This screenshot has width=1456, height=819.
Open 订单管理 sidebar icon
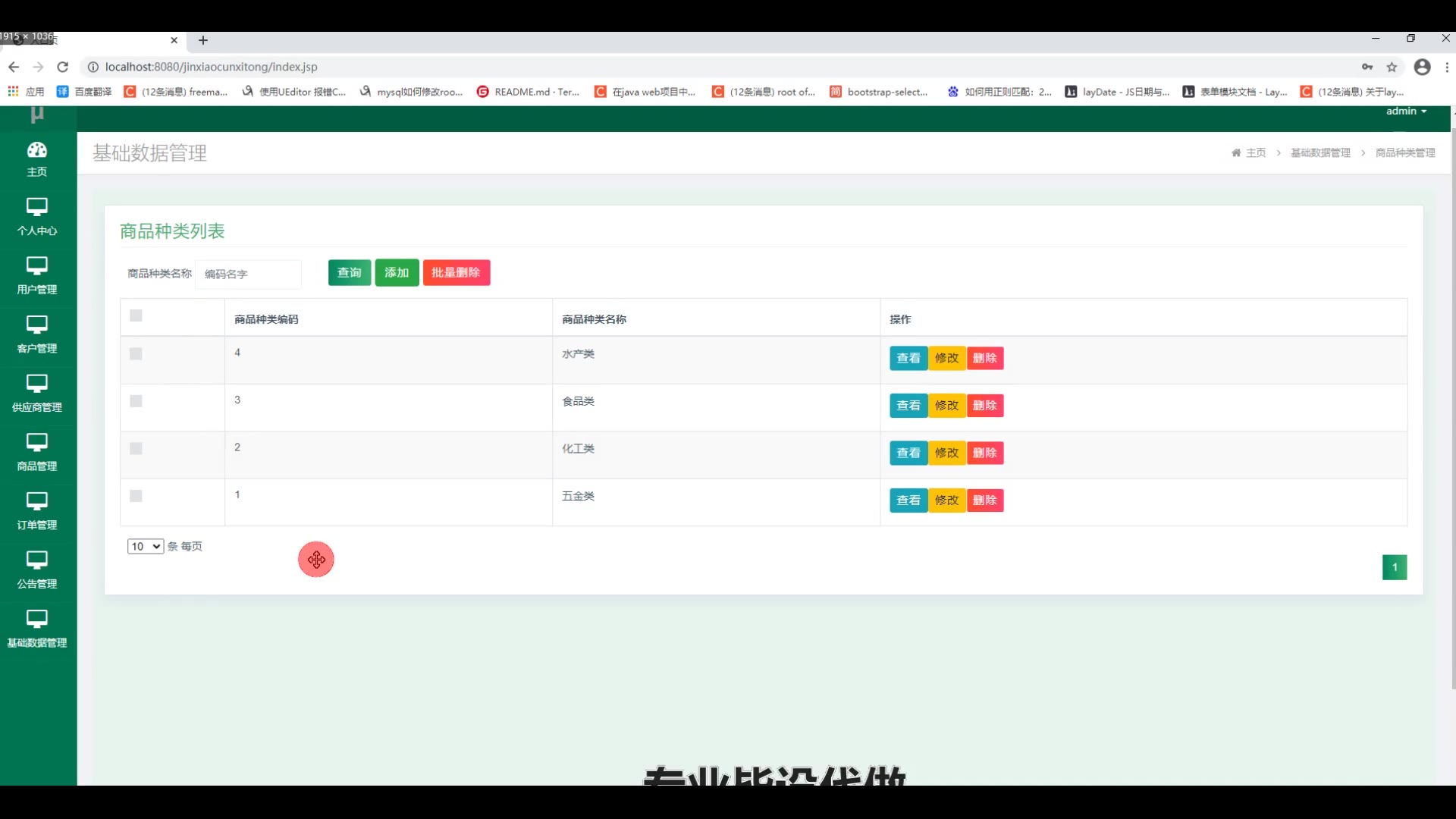coord(36,501)
